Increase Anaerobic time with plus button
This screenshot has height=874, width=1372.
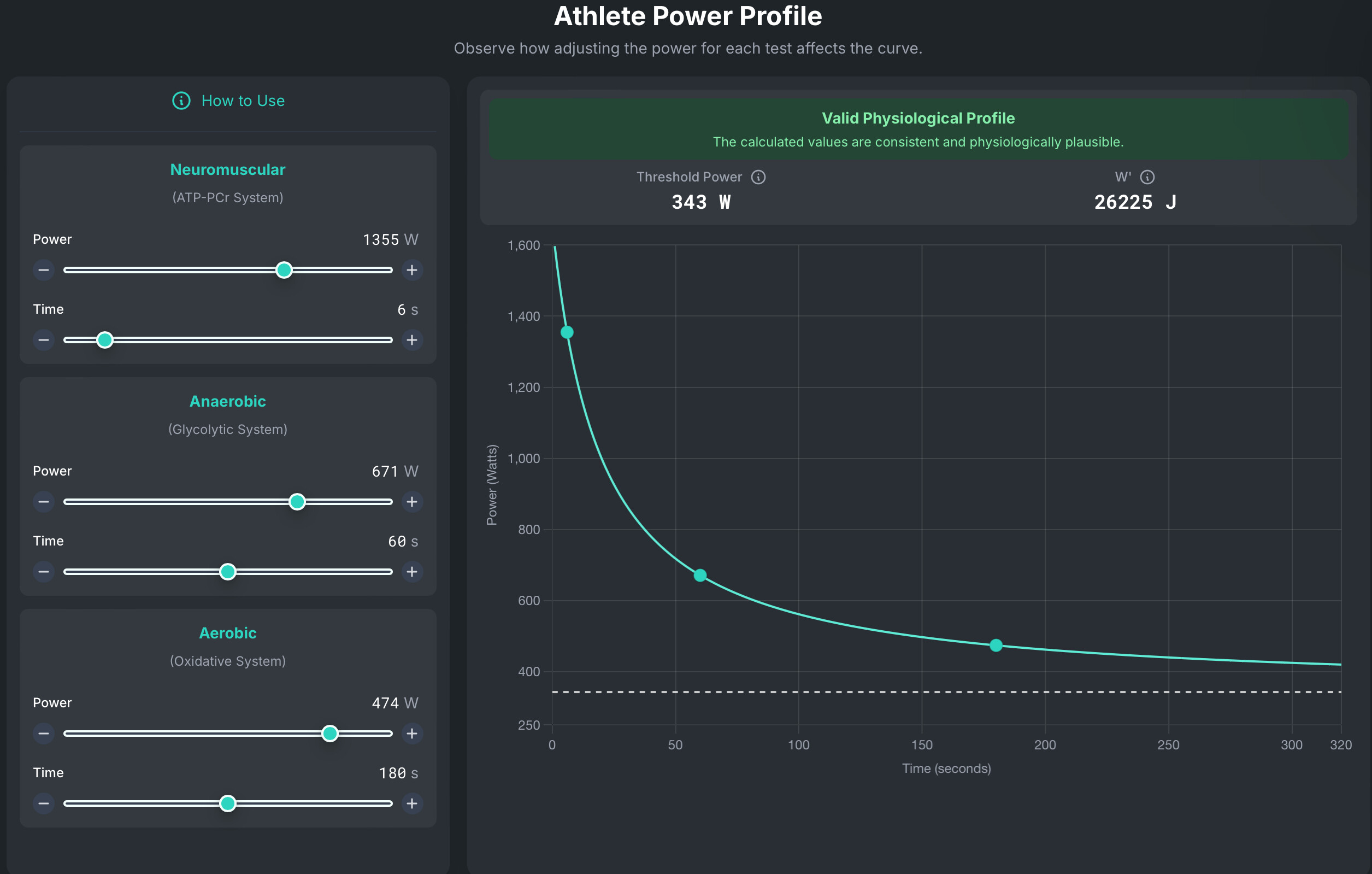click(x=412, y=572)
